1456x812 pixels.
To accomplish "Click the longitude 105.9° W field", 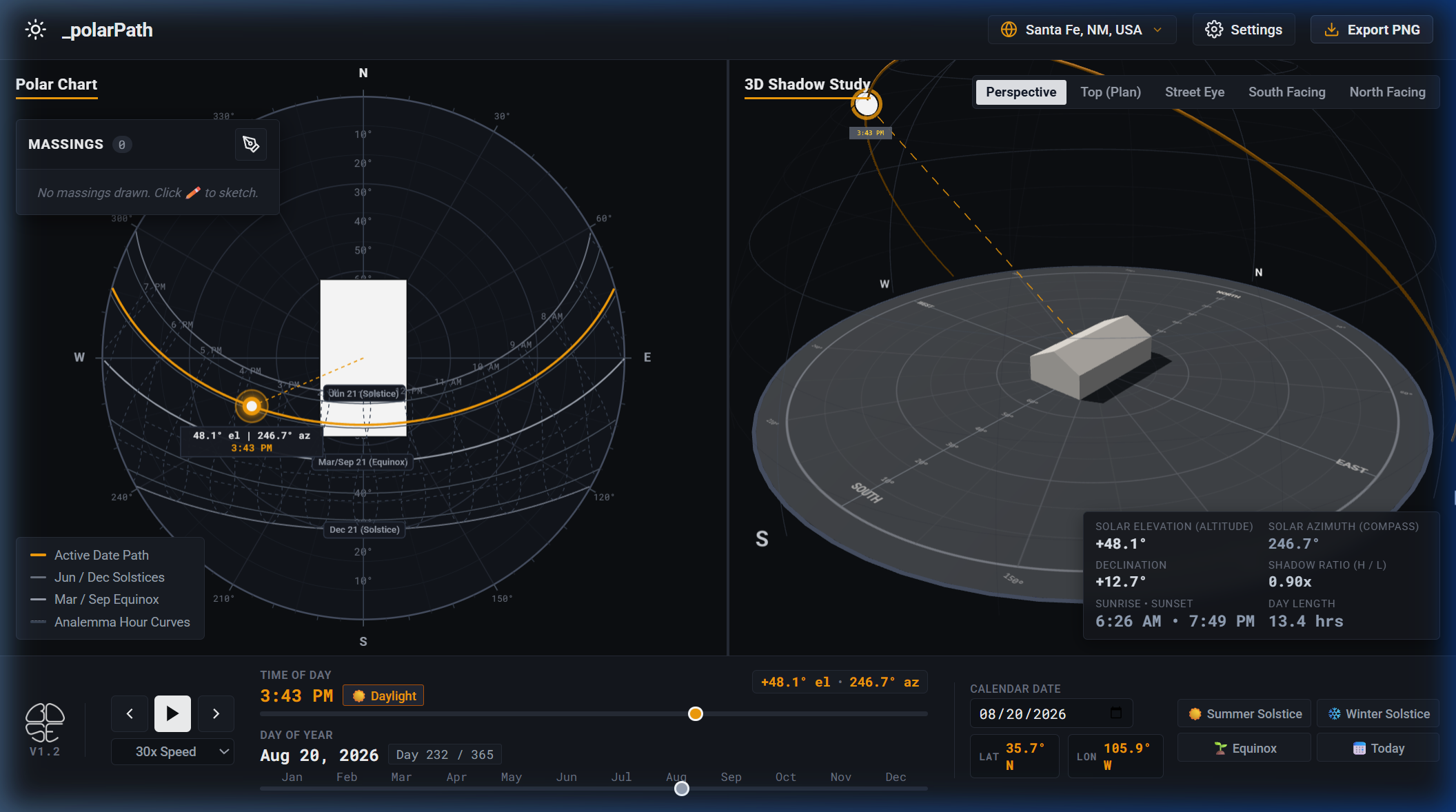I will (x=1115, y=756).
